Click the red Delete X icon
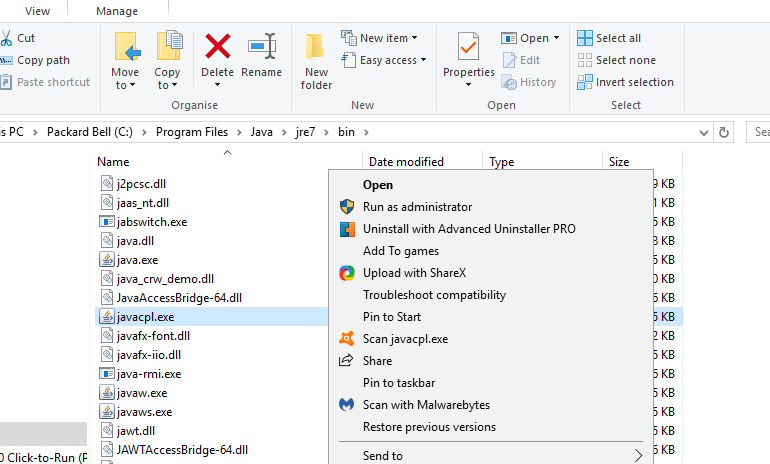Image resolution: width=770 pixels, height=464 pixels. coord(218,46)
